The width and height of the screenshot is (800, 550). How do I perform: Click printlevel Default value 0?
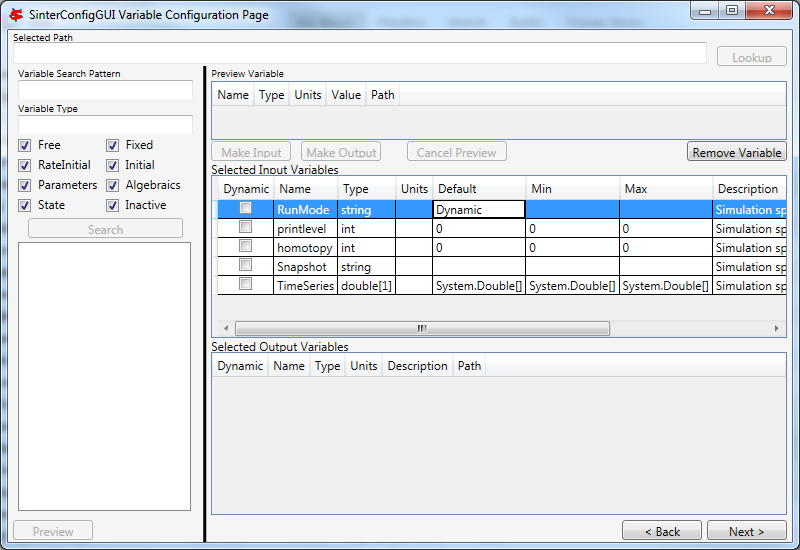click(x=479, y=229)
